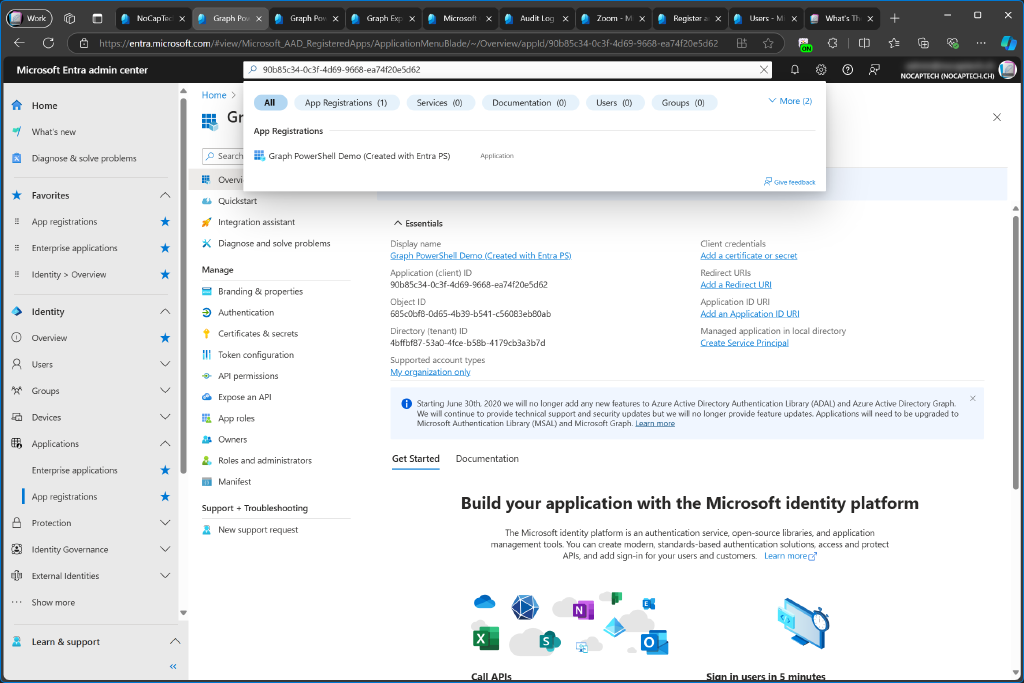
Task: Expand the Protection menu
Action: [165, 523]
